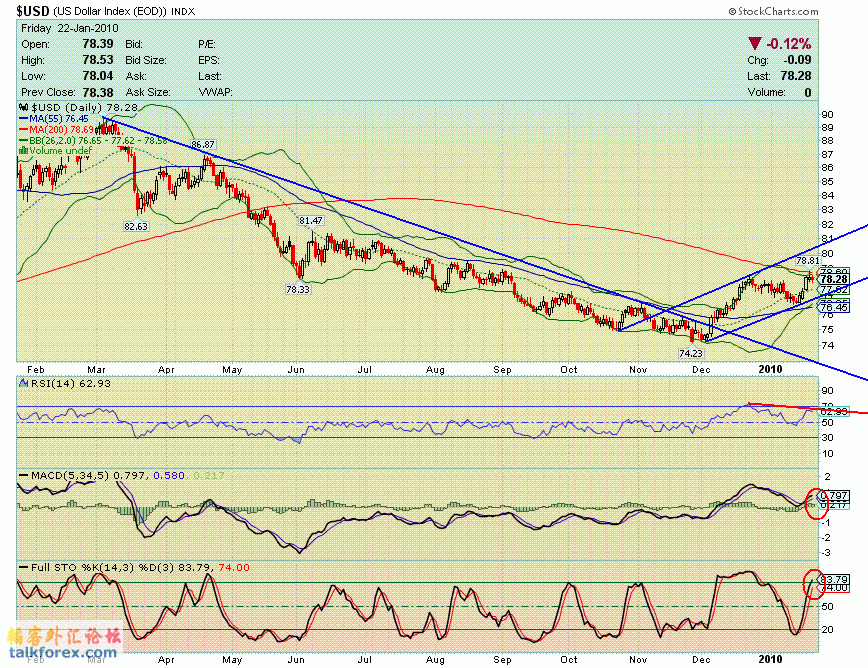This screenshot has height=668, width=868.
Task: Click the RSI(14) 62.93 panel label
Action: pyautogui.click(x=65, y=383)
